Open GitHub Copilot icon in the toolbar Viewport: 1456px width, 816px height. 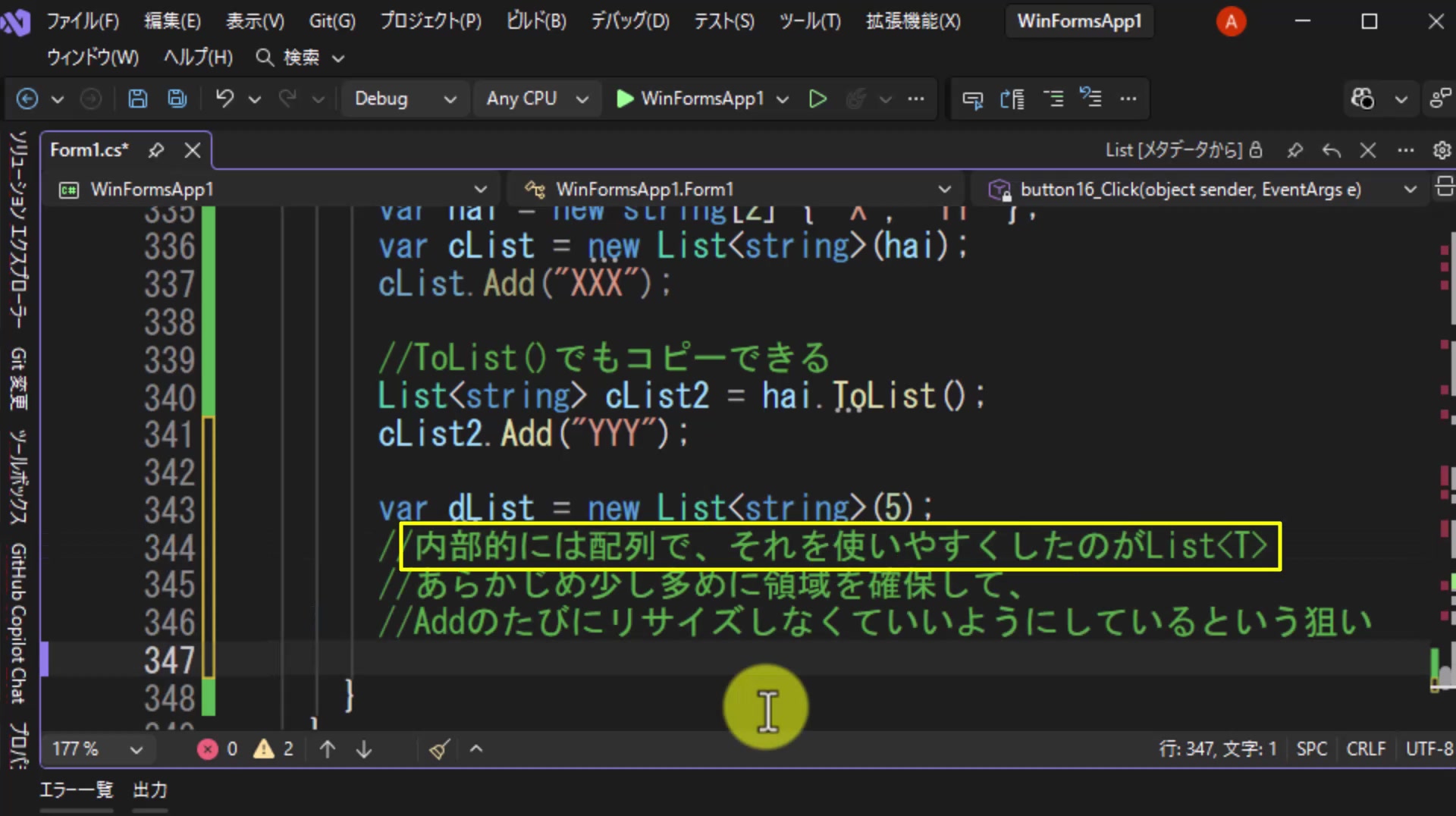[x=1363, y=99]
